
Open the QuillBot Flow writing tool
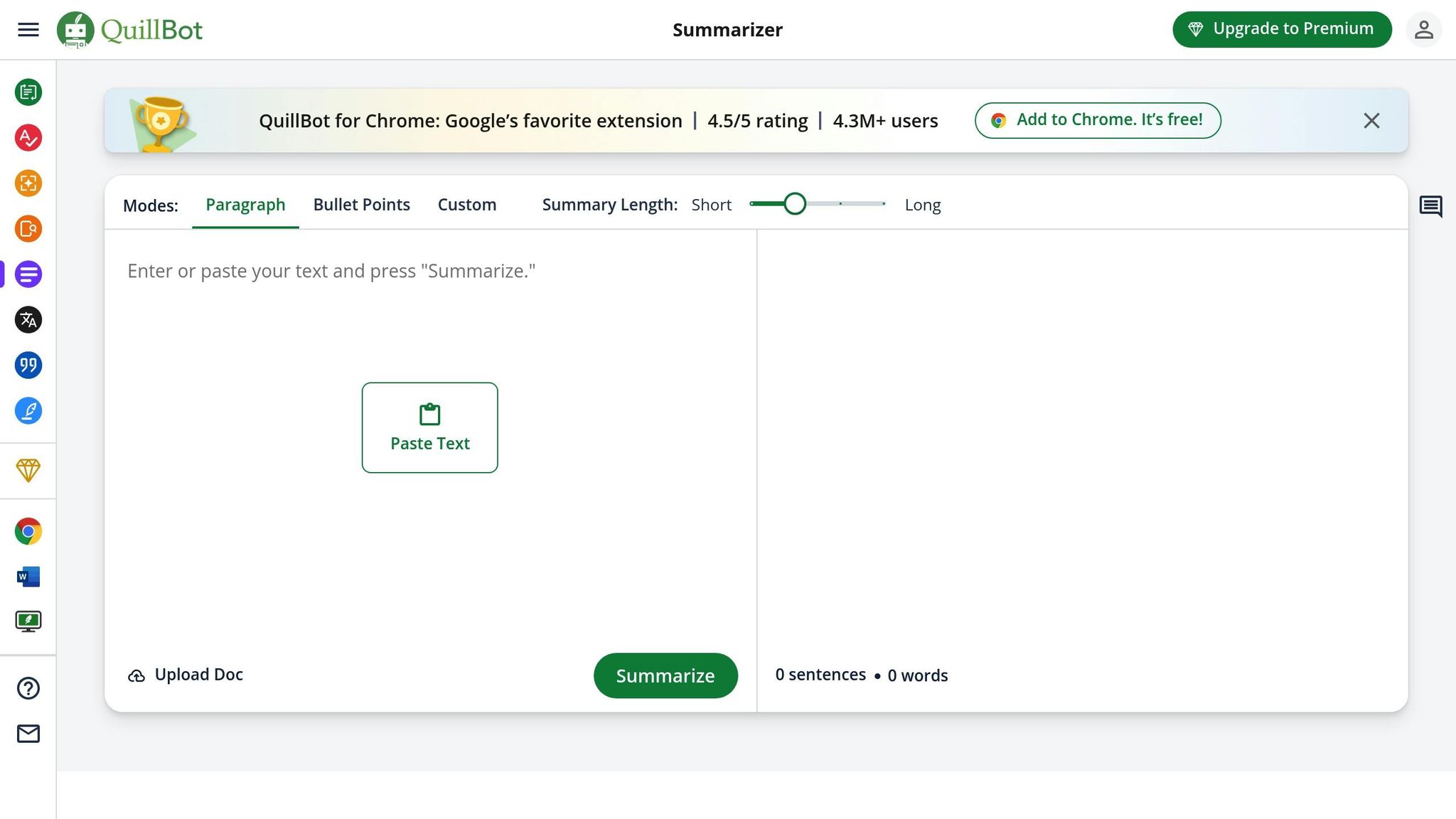pos(28,410)
